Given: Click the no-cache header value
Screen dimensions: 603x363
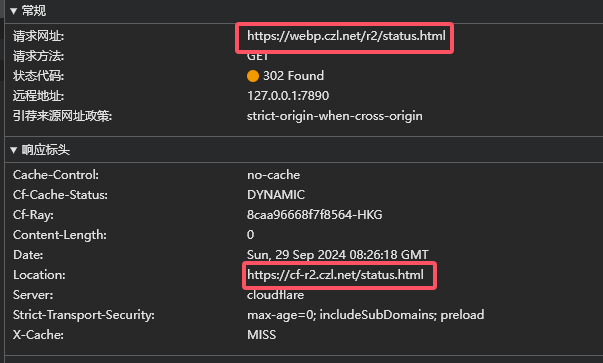Looking at the screenshot, I should click(273, 175).
